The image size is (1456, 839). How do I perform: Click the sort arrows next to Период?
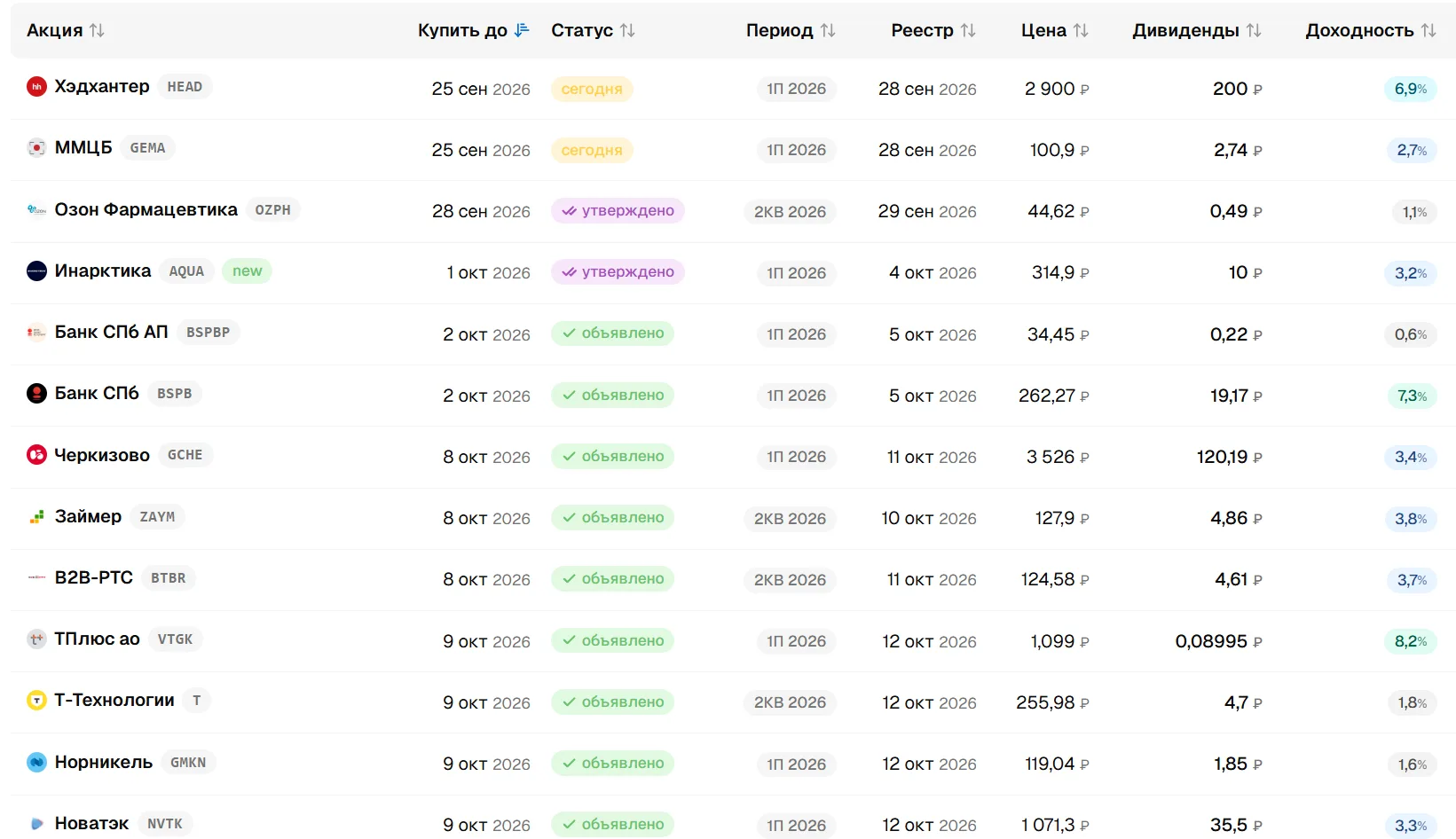click(x=828, y=30)
